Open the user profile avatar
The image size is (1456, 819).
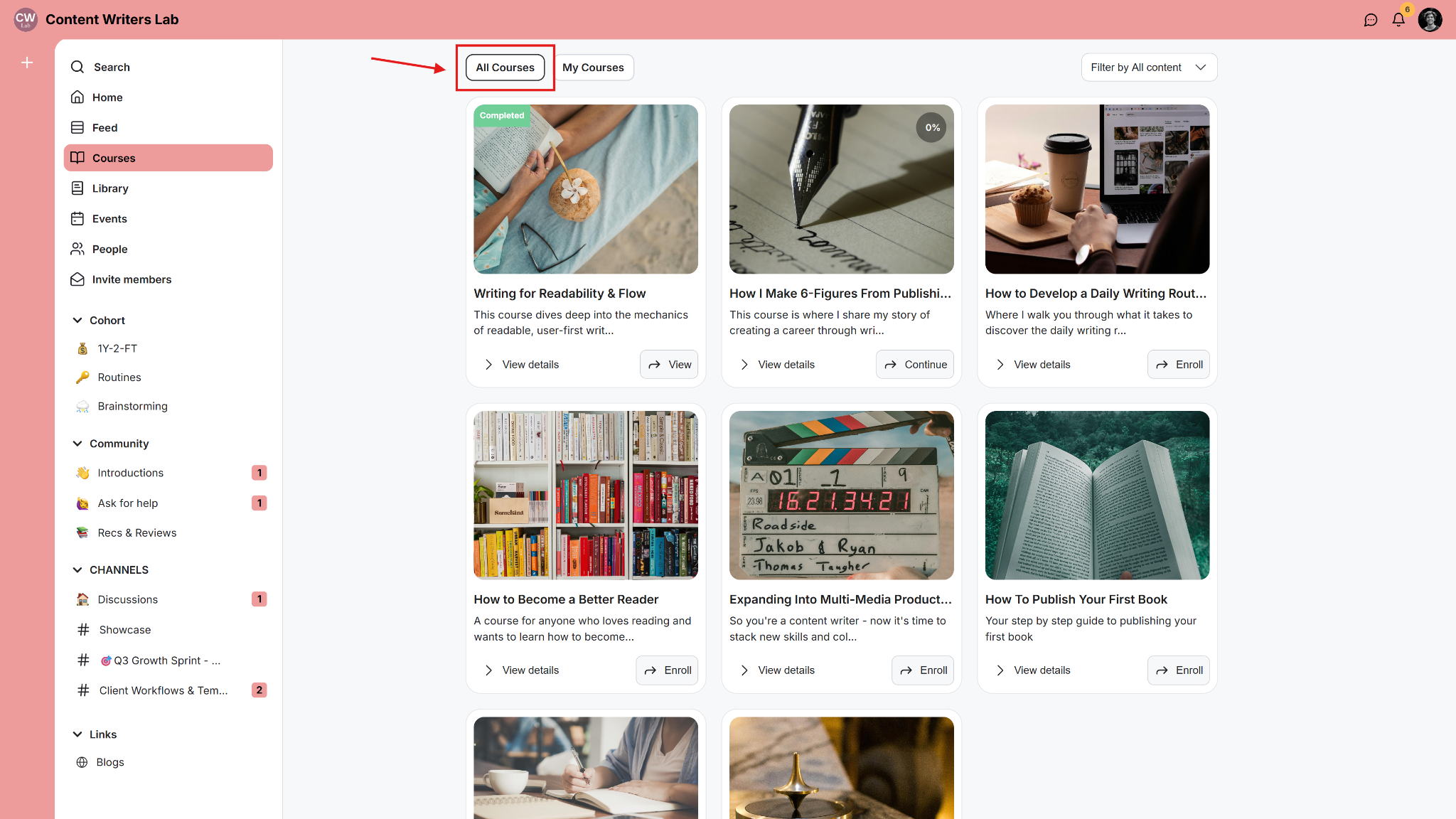(x=1430, y=20)
